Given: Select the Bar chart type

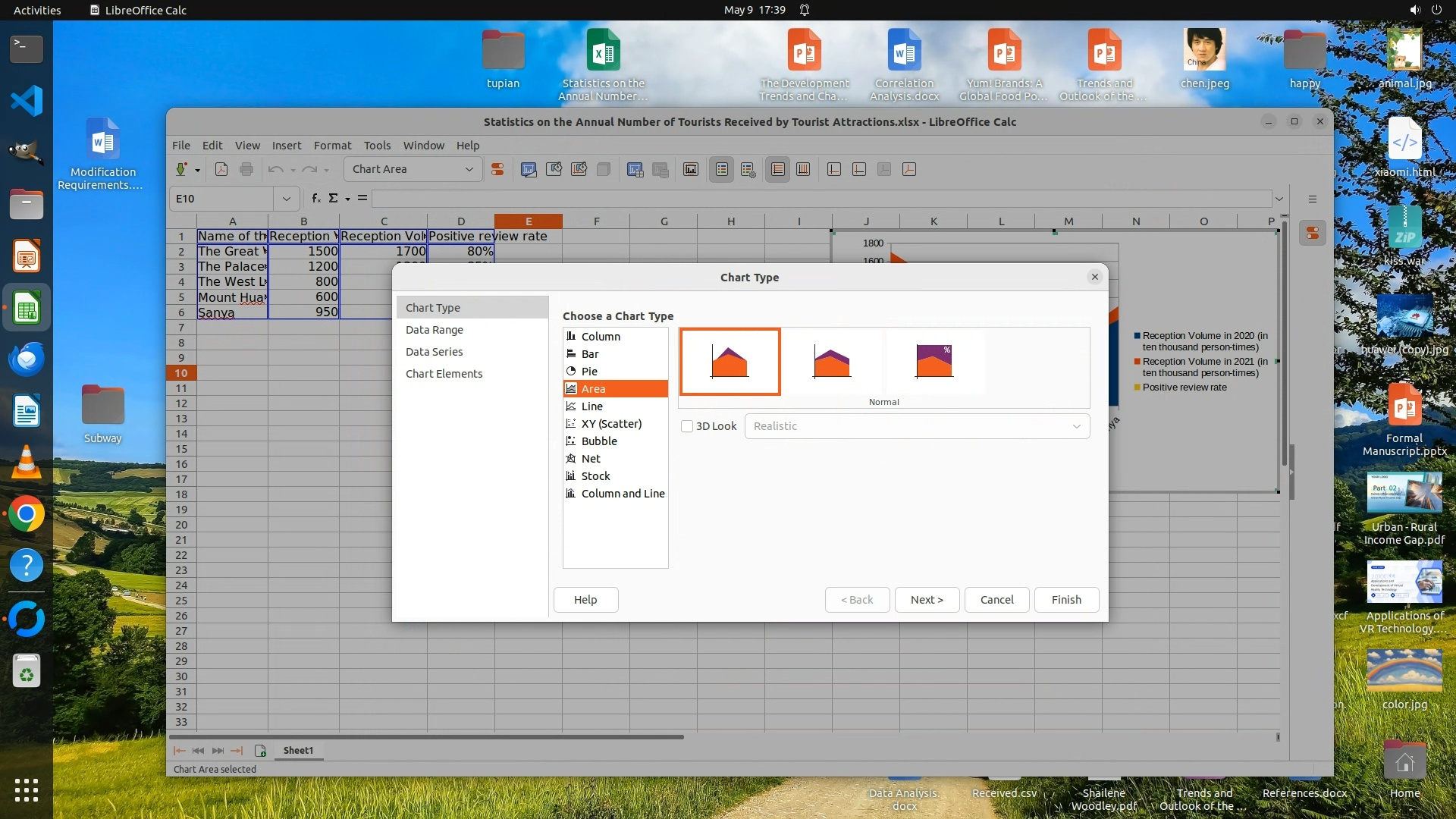Looking at the screenshot, I should click(x=590, y=354).
